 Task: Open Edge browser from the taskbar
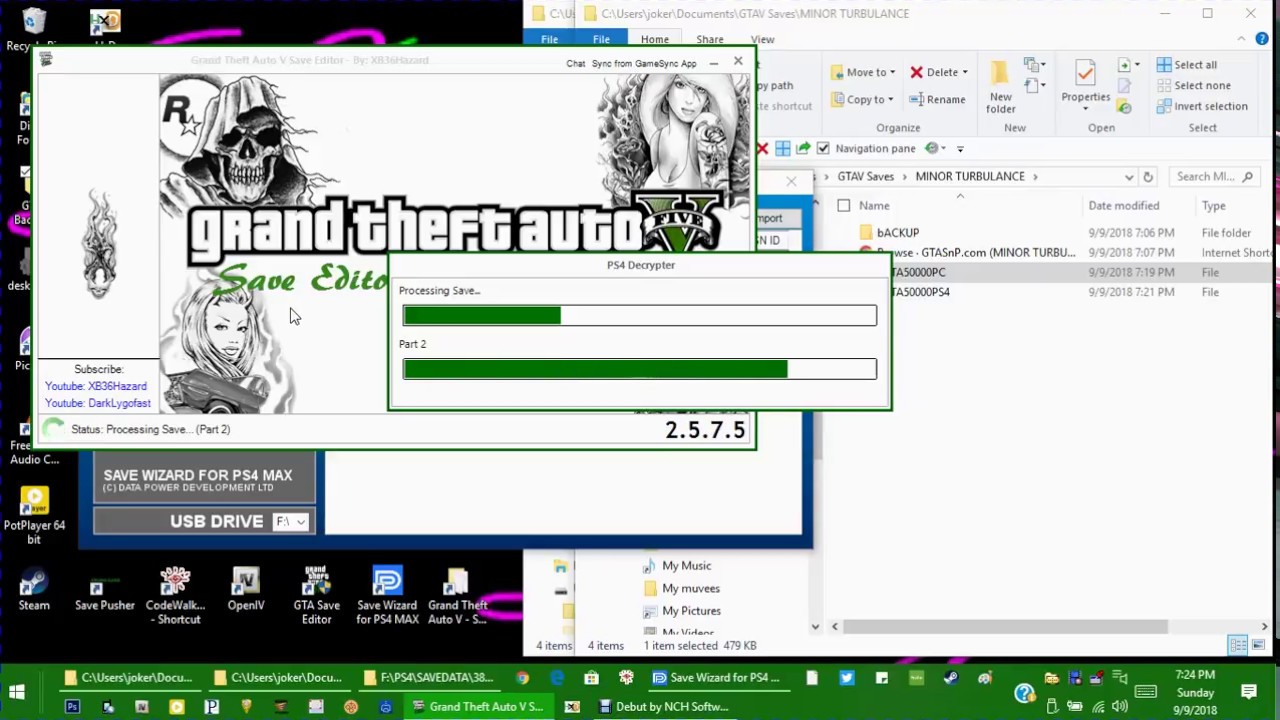click(x=557, y=678)
